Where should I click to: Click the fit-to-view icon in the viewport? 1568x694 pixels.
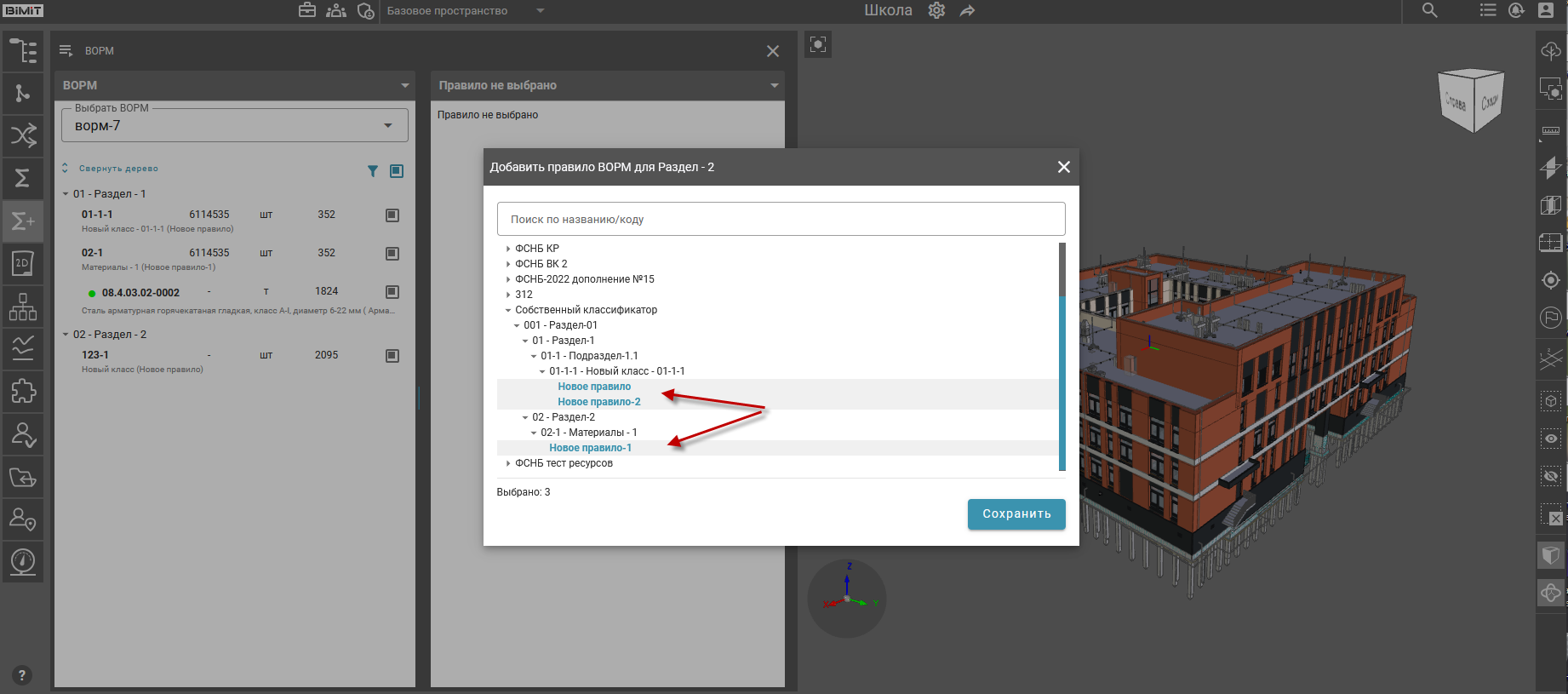(818, 44)
